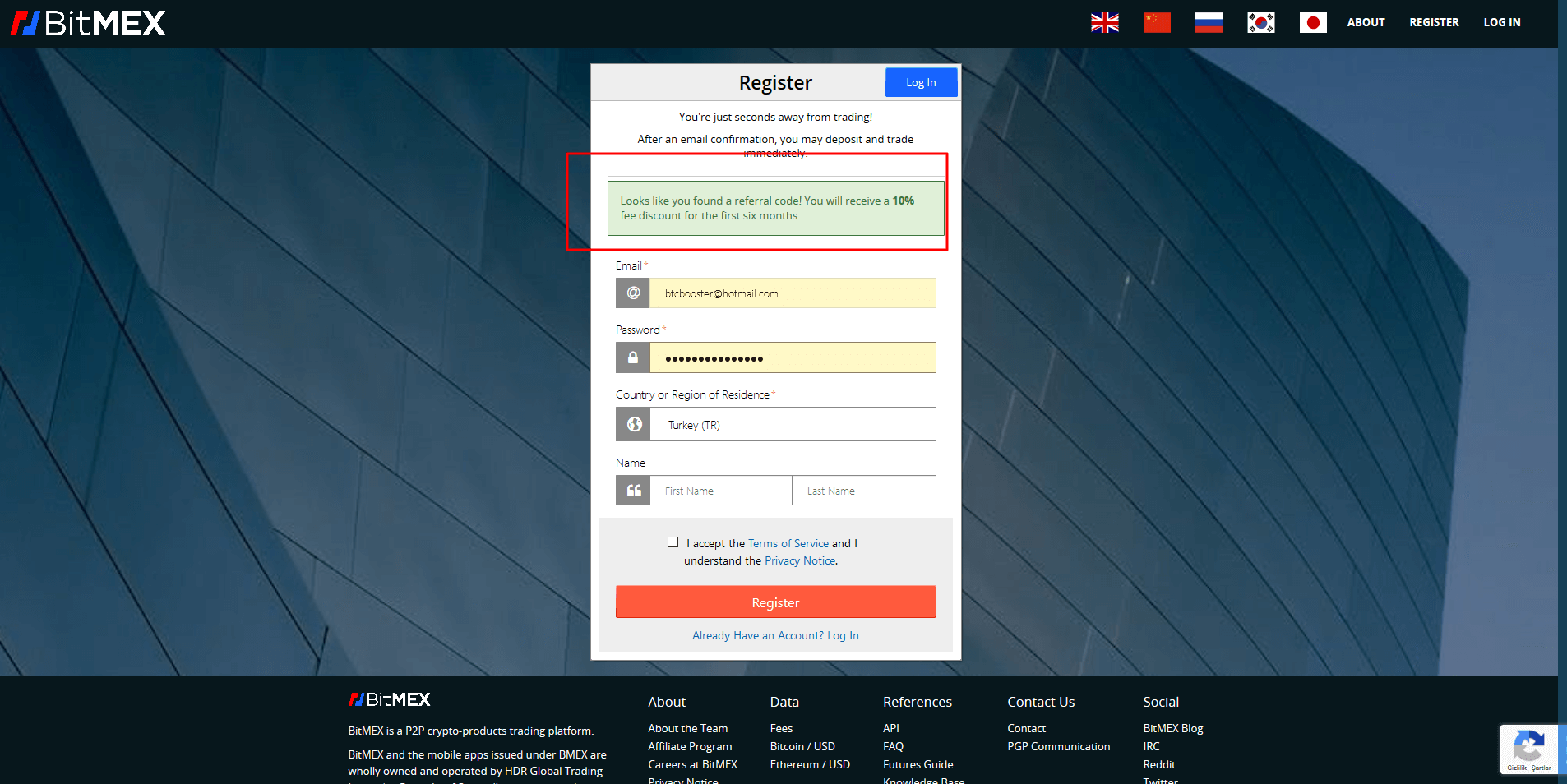Open the Privacy Notice link in the form
1567x784 pixels.
(x=800, y=560)
